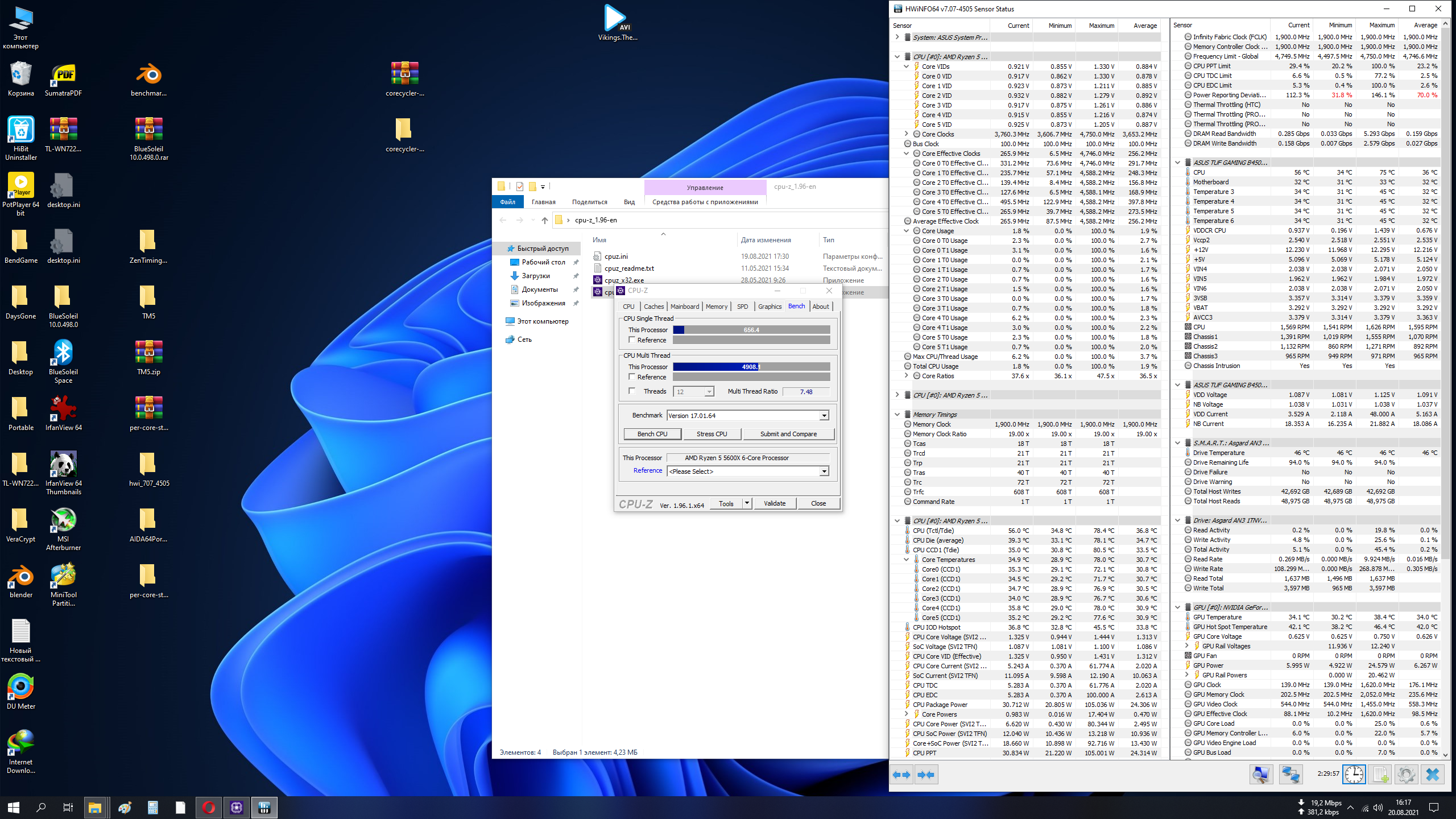Click HWiNFO logging start sheet icon
Screen dimensions: 1456x819
[1380, 775]
